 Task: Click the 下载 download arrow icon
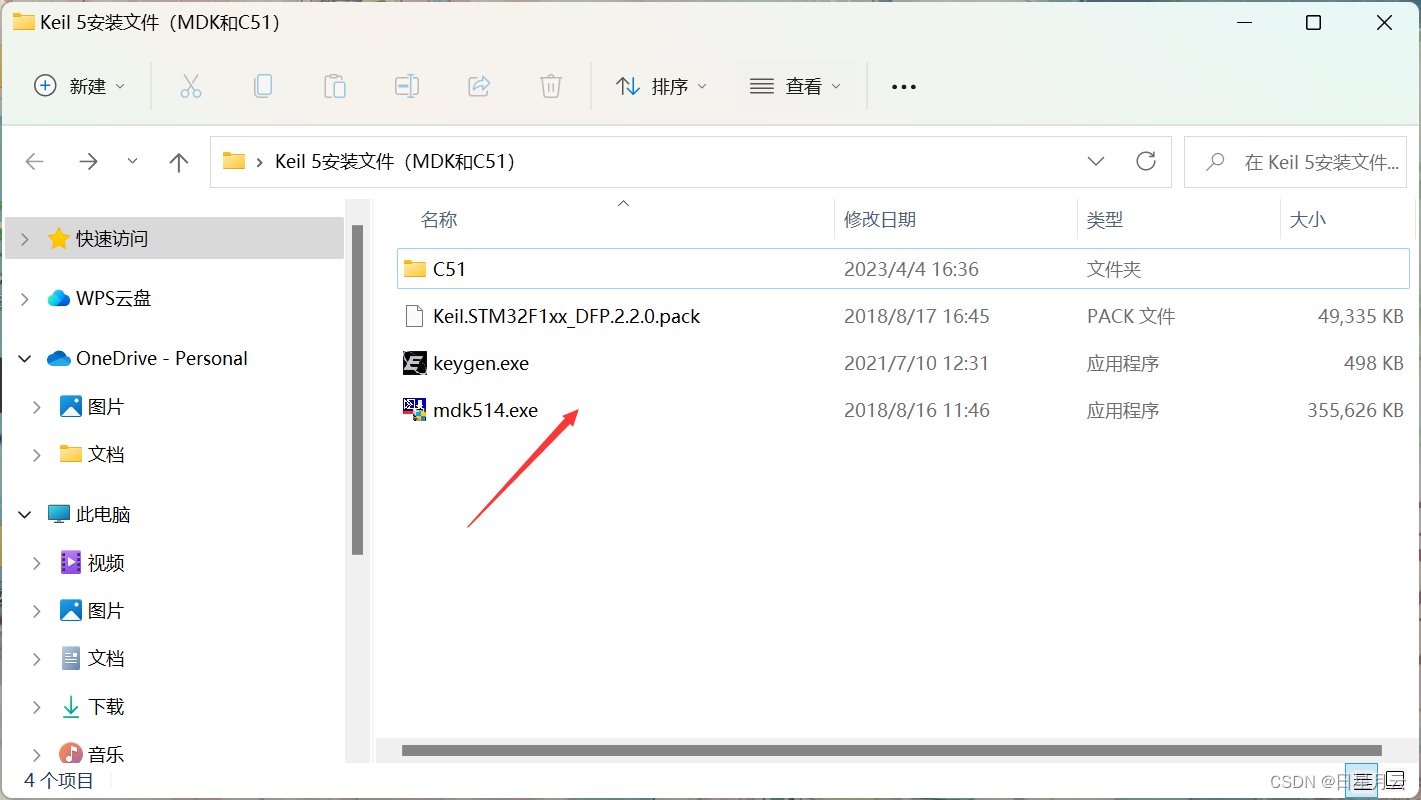[x=71, y=707]
